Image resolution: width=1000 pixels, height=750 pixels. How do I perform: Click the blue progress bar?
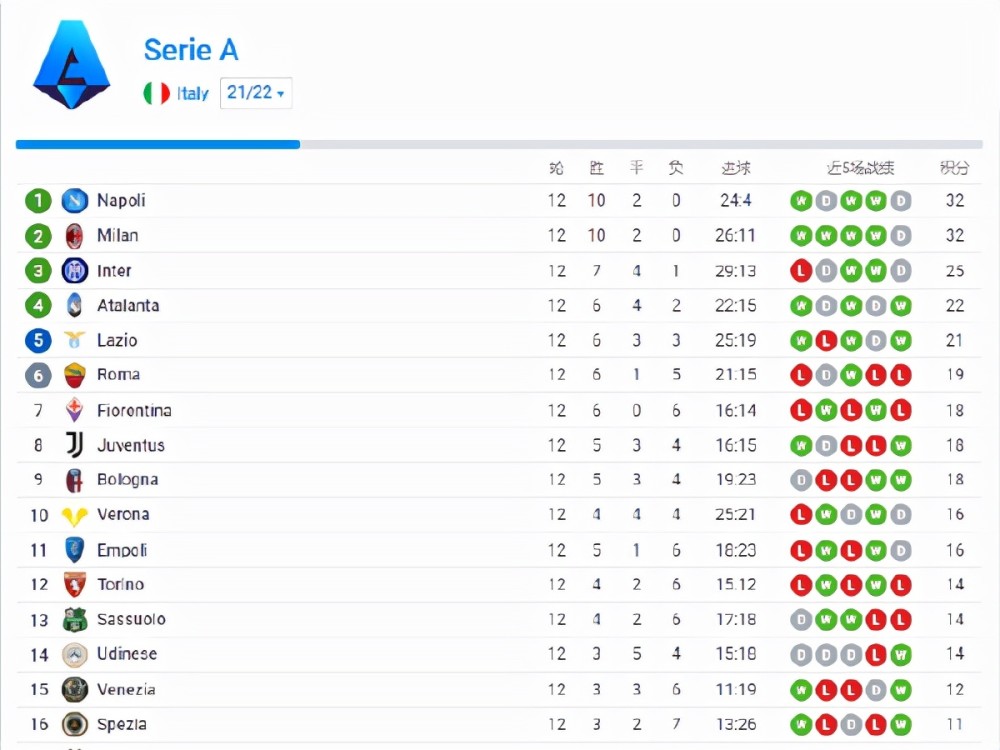158,145
